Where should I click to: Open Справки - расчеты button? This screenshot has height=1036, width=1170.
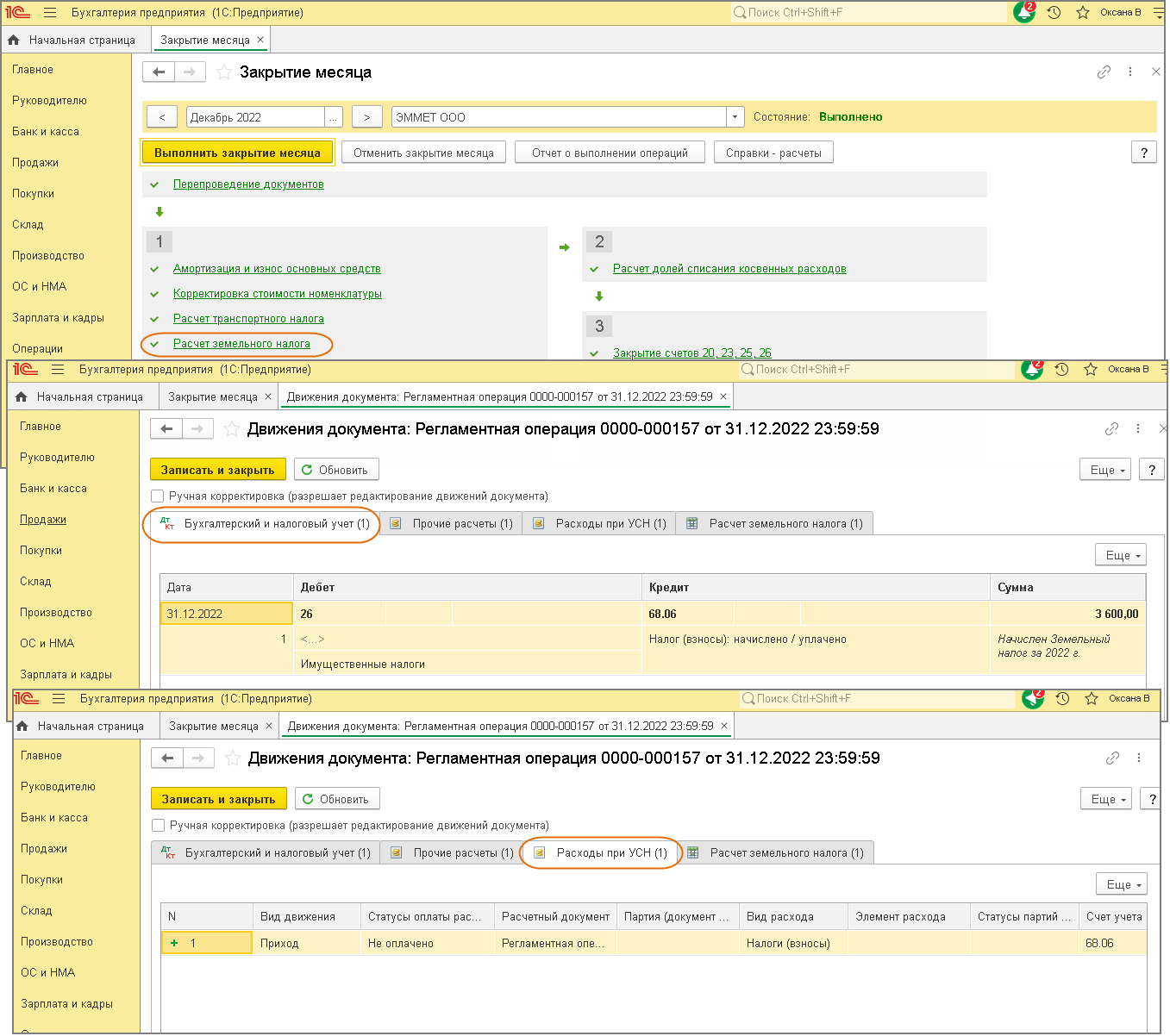(773, 153)
